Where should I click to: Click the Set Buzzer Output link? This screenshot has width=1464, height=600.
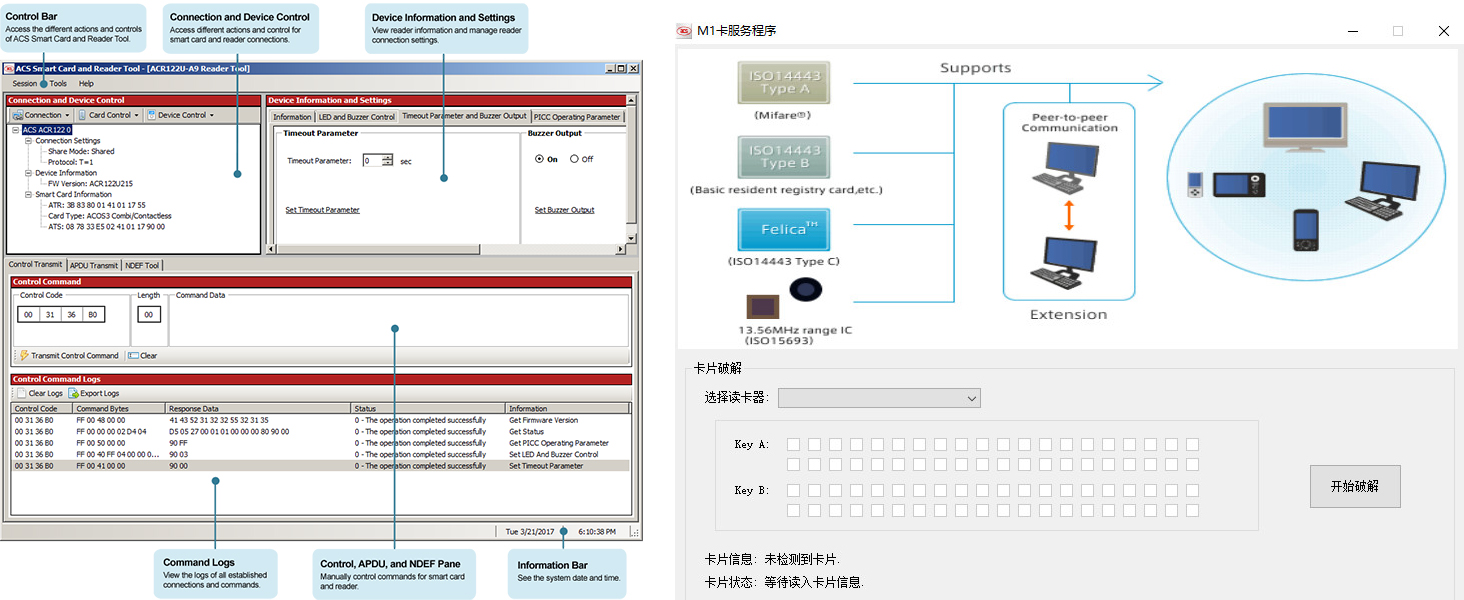tap(564, 210)
